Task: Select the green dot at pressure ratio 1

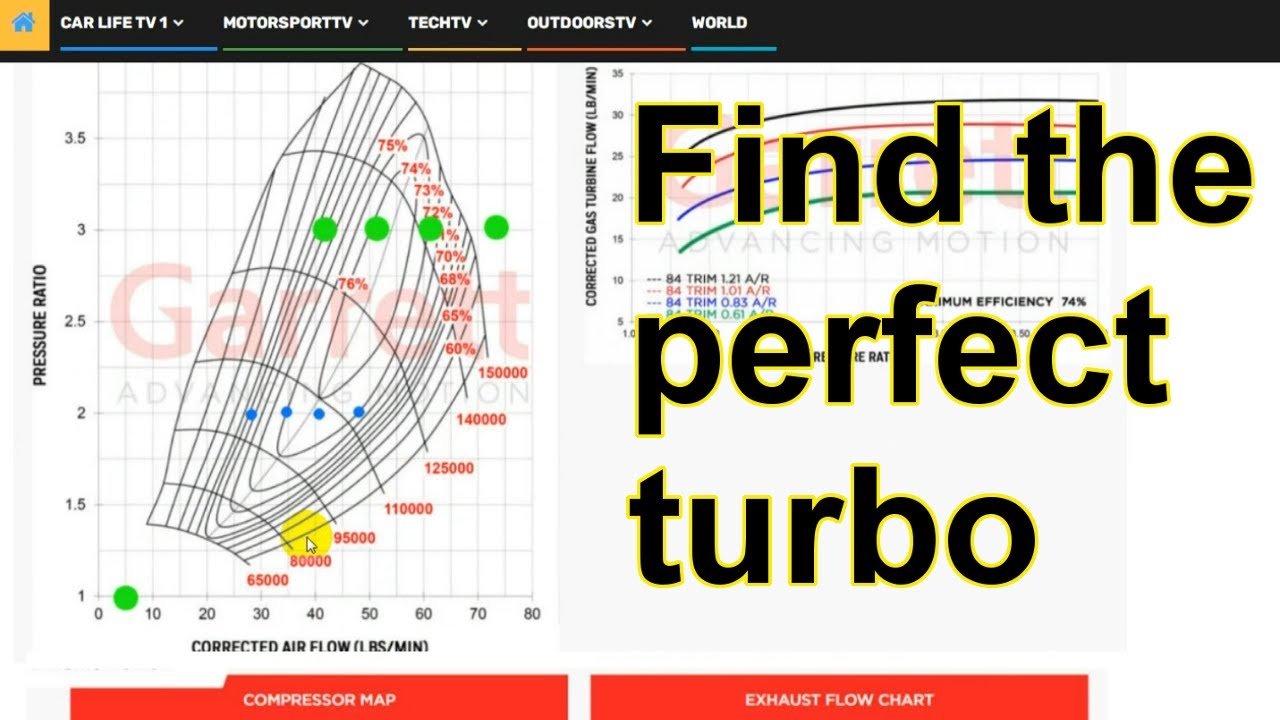Action: 124,597
